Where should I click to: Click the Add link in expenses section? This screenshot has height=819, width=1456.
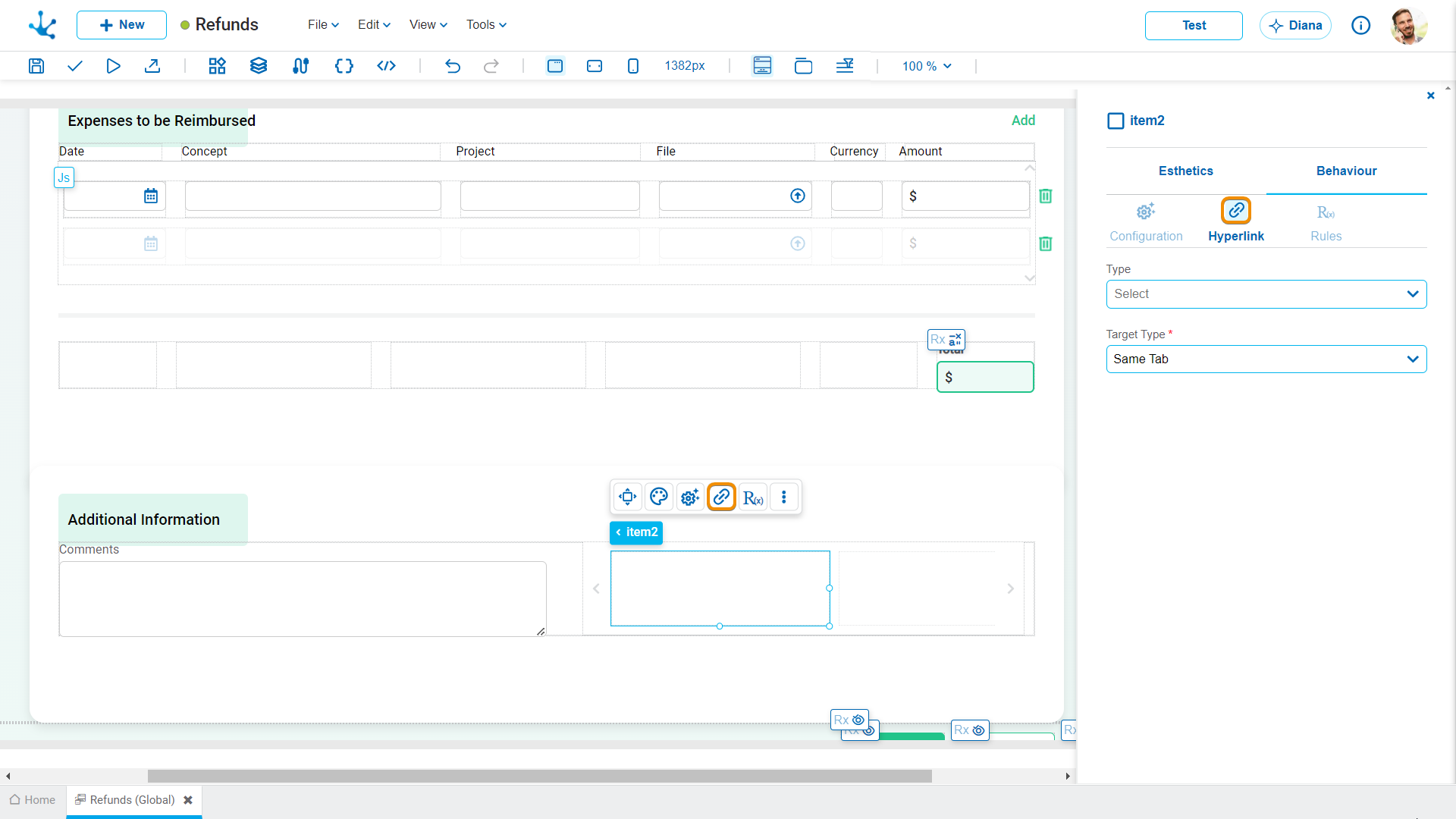[x=1023, y=121]
